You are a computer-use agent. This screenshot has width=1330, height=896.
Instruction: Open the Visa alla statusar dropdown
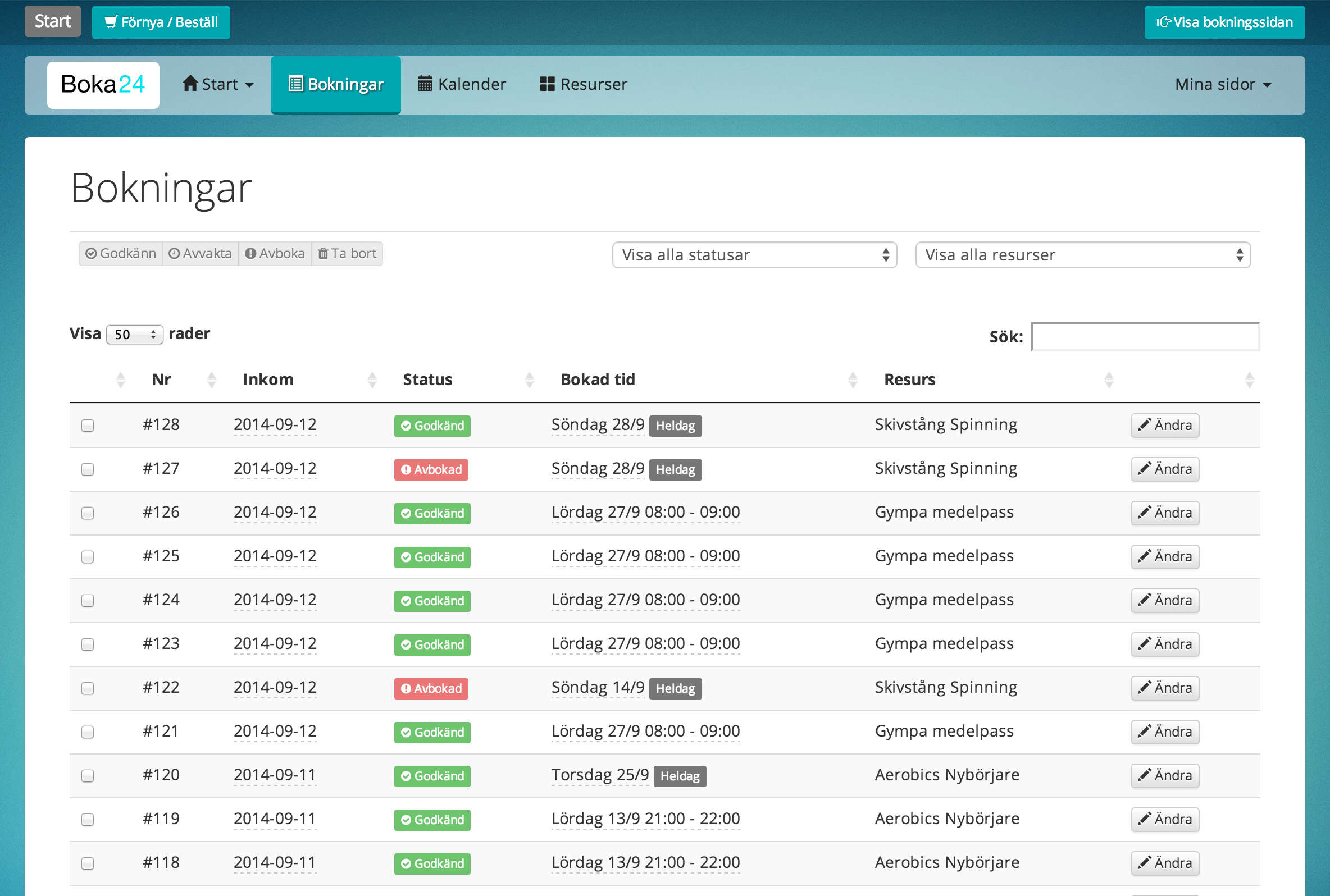click(x=754, y=255)
